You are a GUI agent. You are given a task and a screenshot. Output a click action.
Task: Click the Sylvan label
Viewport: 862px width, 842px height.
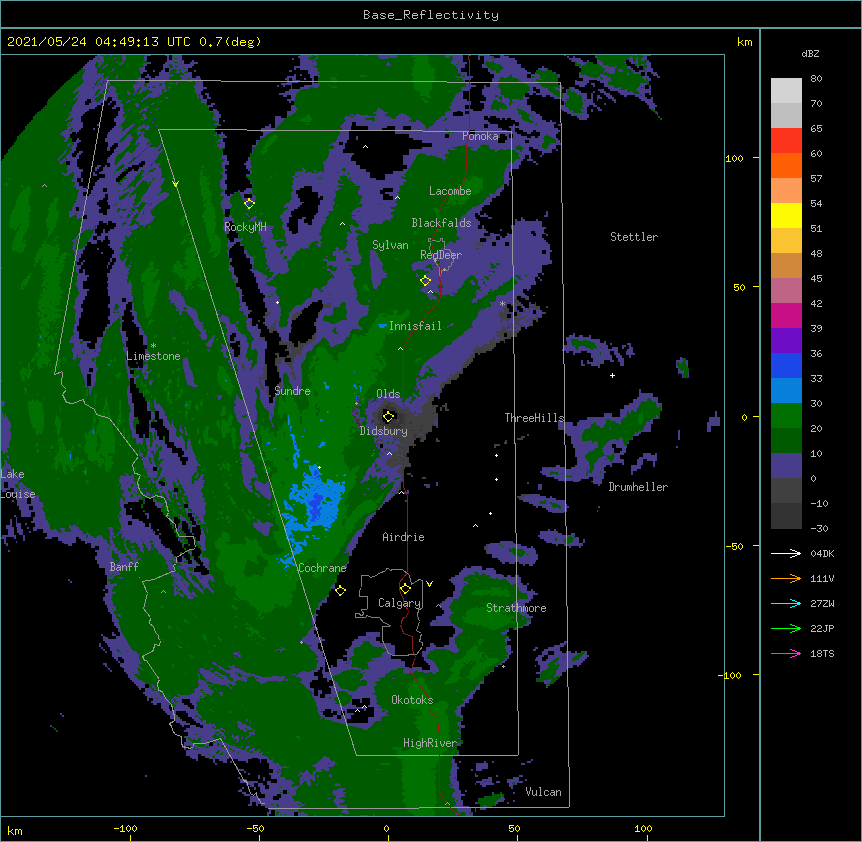click(390, 245)
